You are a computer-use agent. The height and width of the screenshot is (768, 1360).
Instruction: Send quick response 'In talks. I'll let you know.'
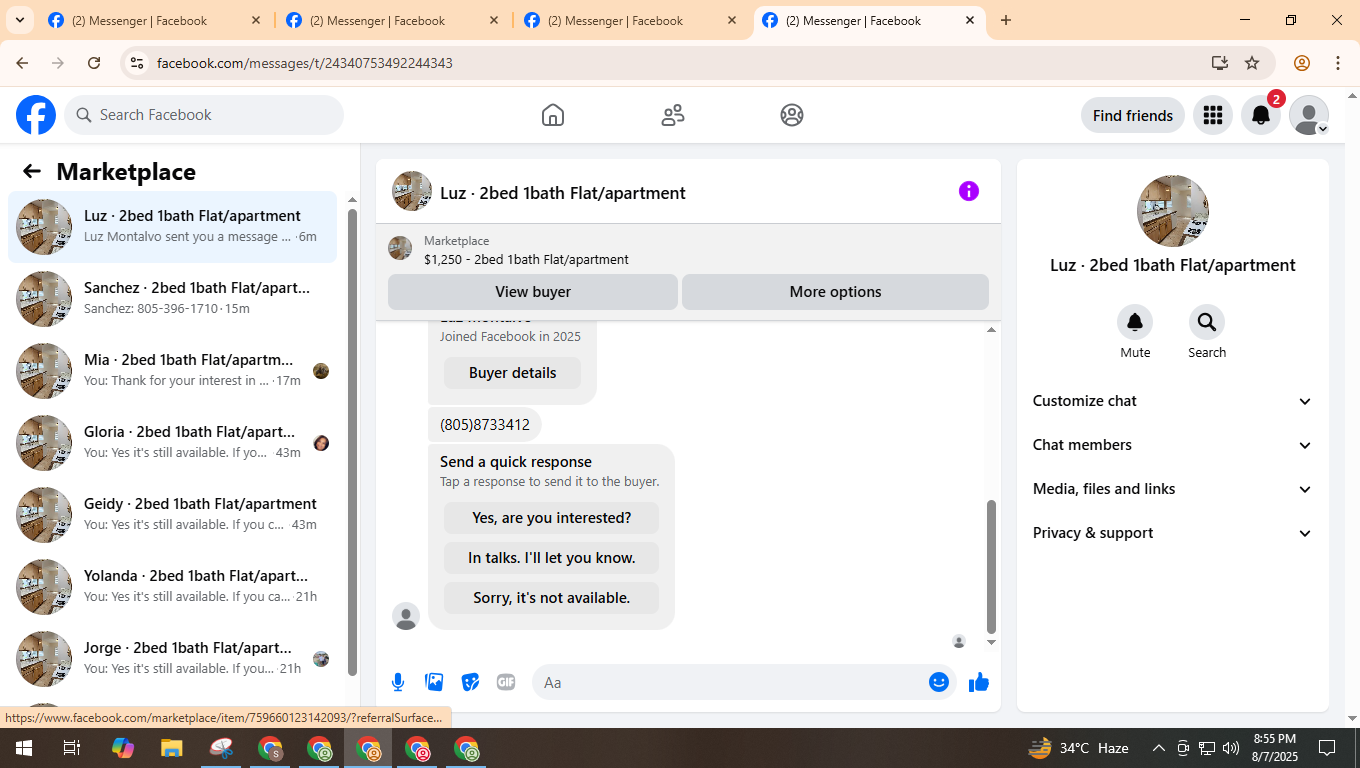click(x=551, y=558)
